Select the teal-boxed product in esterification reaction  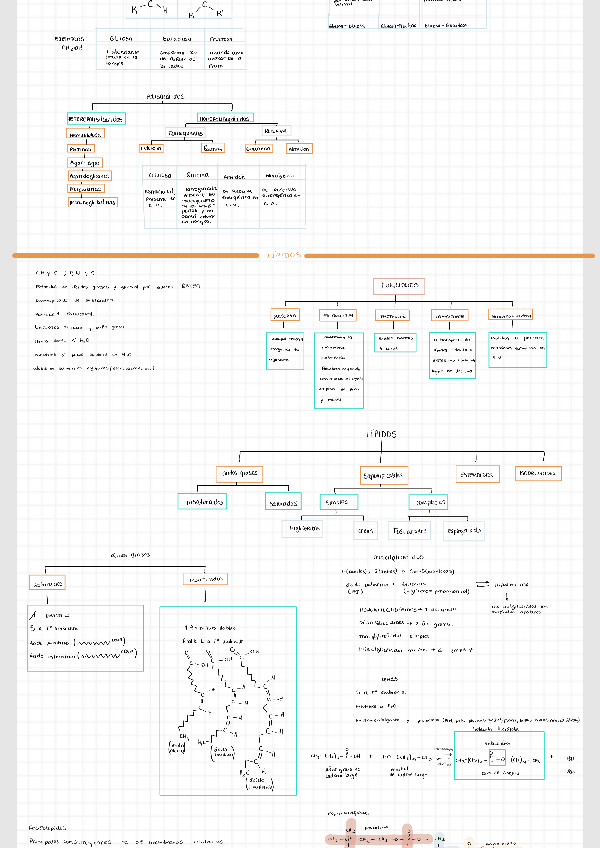pos(498,756)
